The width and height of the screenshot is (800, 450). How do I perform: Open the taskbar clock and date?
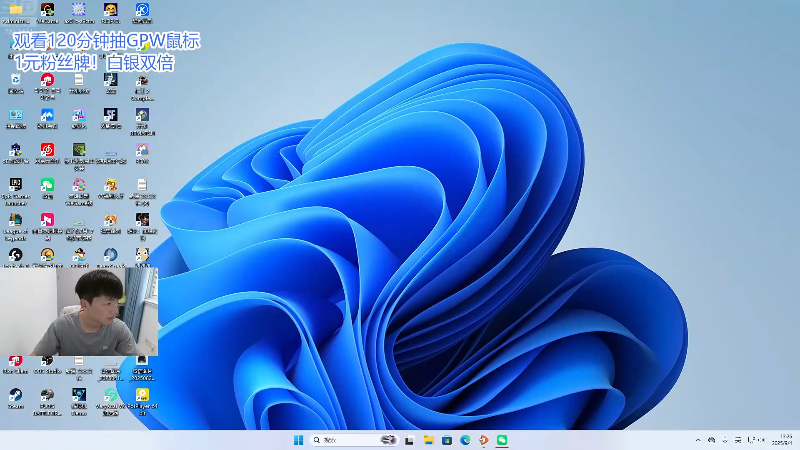pos(782,440)
